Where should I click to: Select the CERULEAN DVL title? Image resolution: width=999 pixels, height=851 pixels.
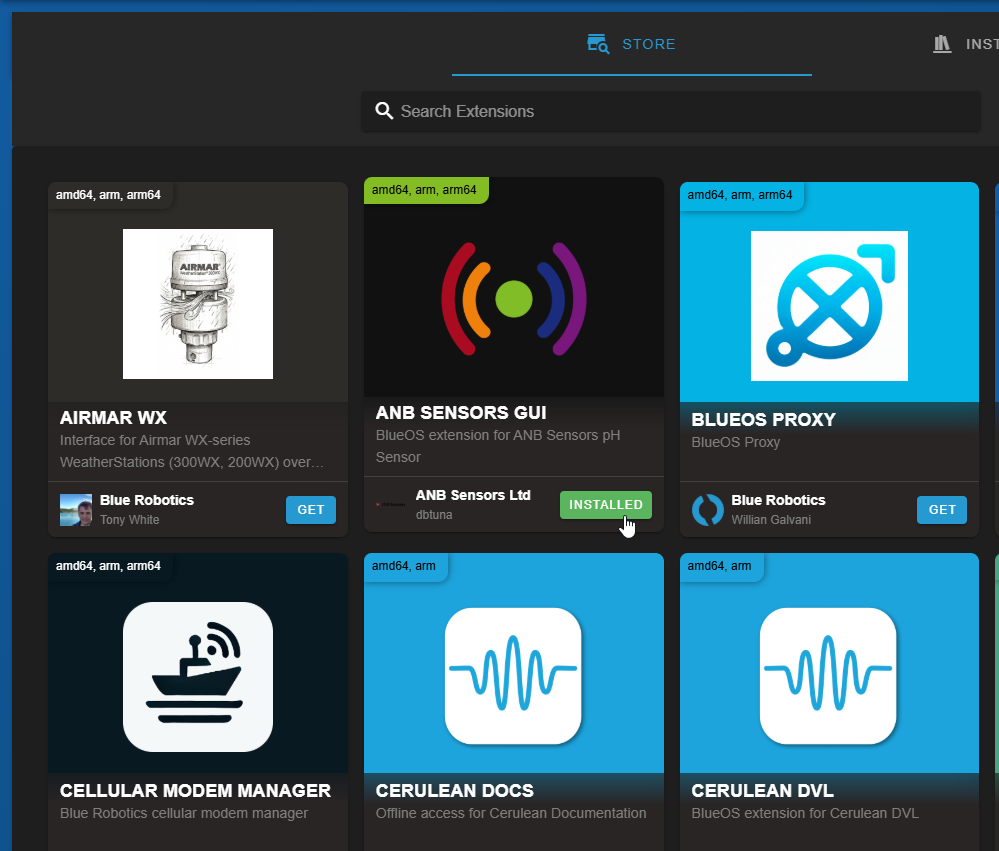763,790
